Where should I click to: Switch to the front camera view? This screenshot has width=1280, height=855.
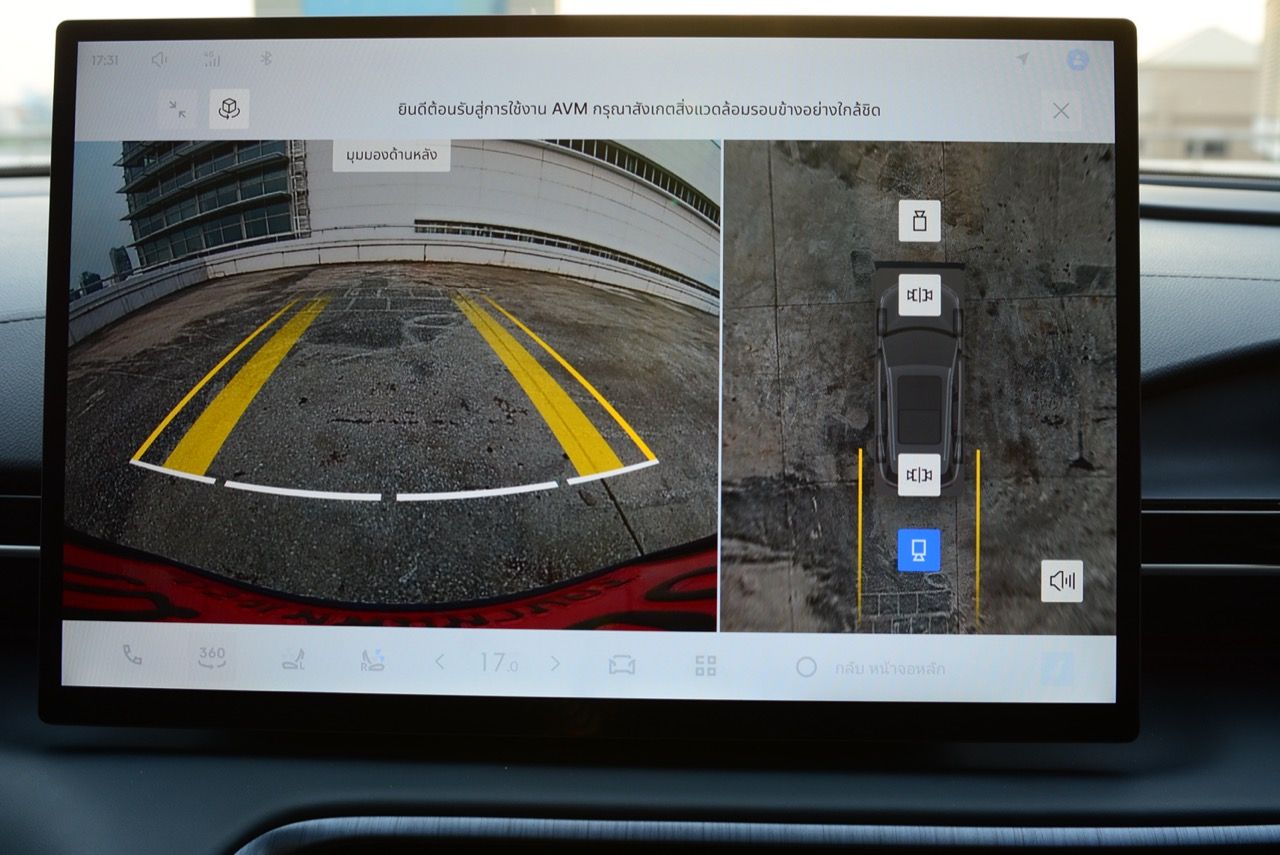[919, 221]
